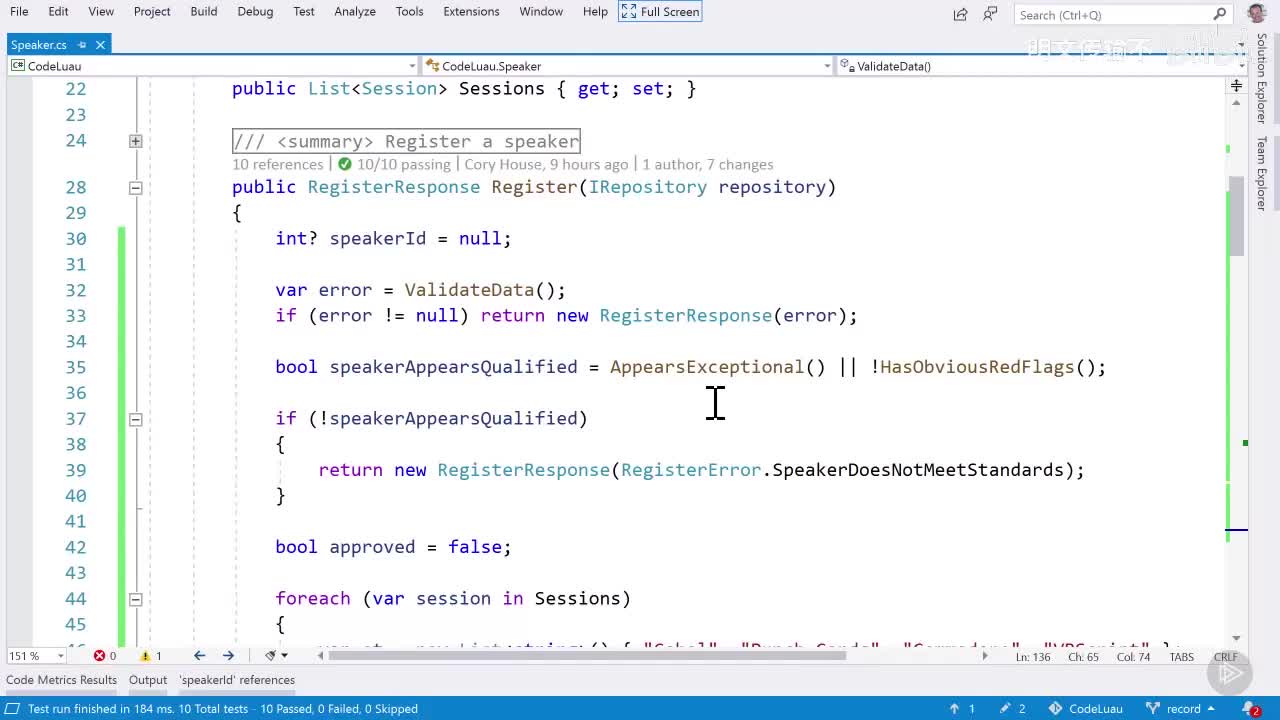This screenshot has width=1280, height=720.
Task: Open the Help menu
Action: click(595, 11)
